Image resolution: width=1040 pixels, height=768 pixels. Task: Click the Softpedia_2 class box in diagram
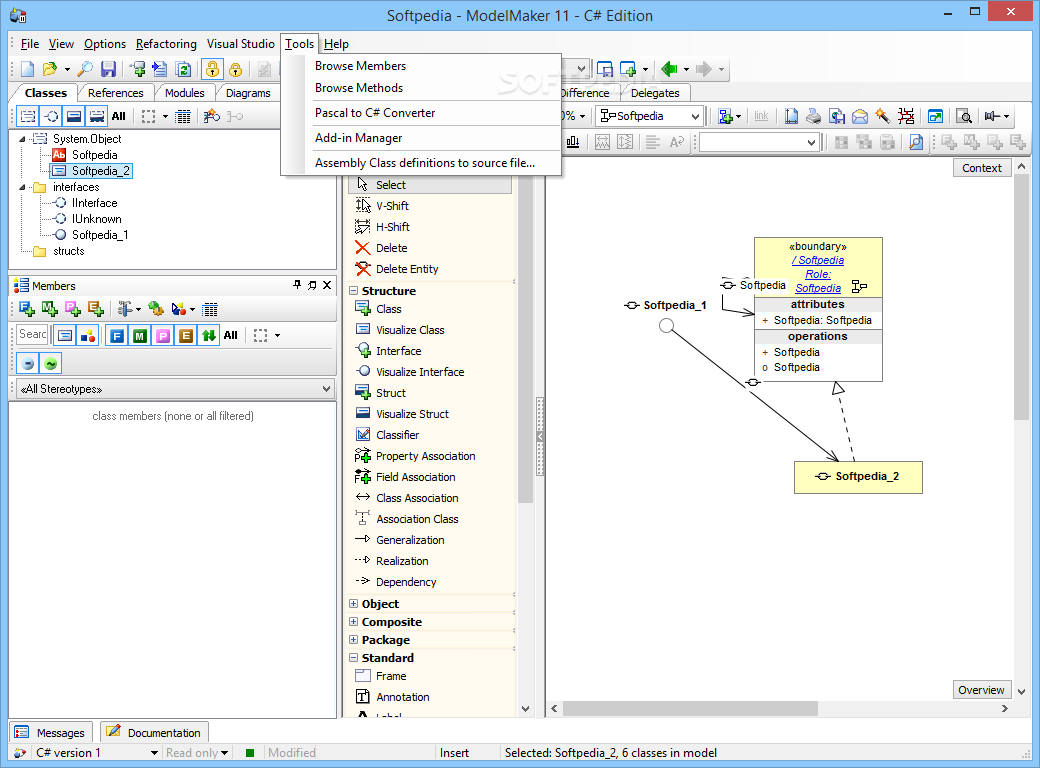(858, 477)
